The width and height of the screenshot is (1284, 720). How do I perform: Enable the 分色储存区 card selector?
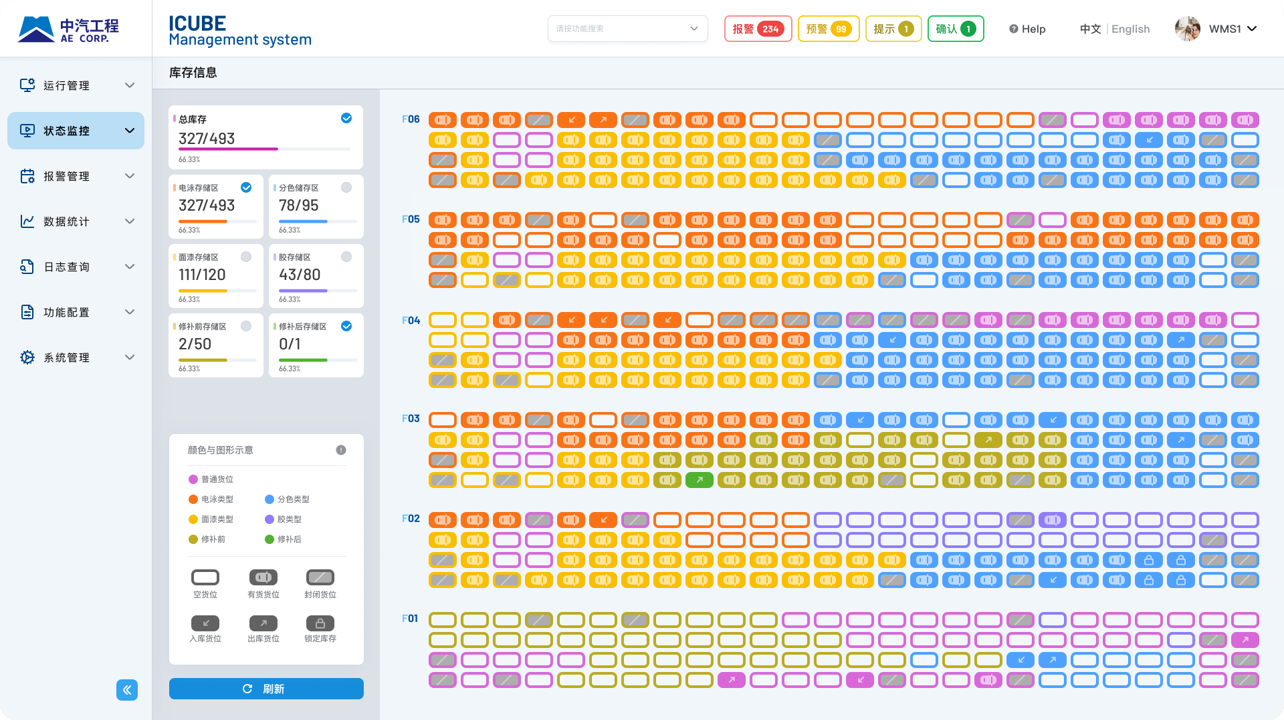pyautogui.click(x=346, y=187)
